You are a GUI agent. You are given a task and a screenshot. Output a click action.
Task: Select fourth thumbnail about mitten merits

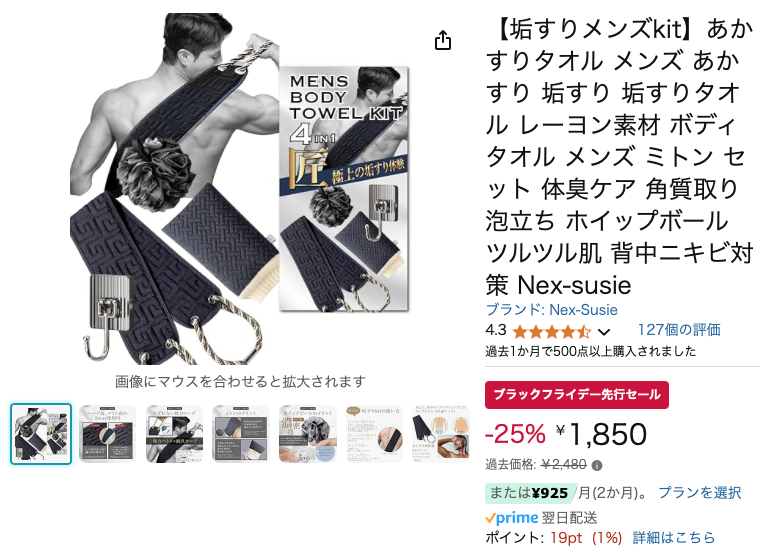(x=241, y=434)
